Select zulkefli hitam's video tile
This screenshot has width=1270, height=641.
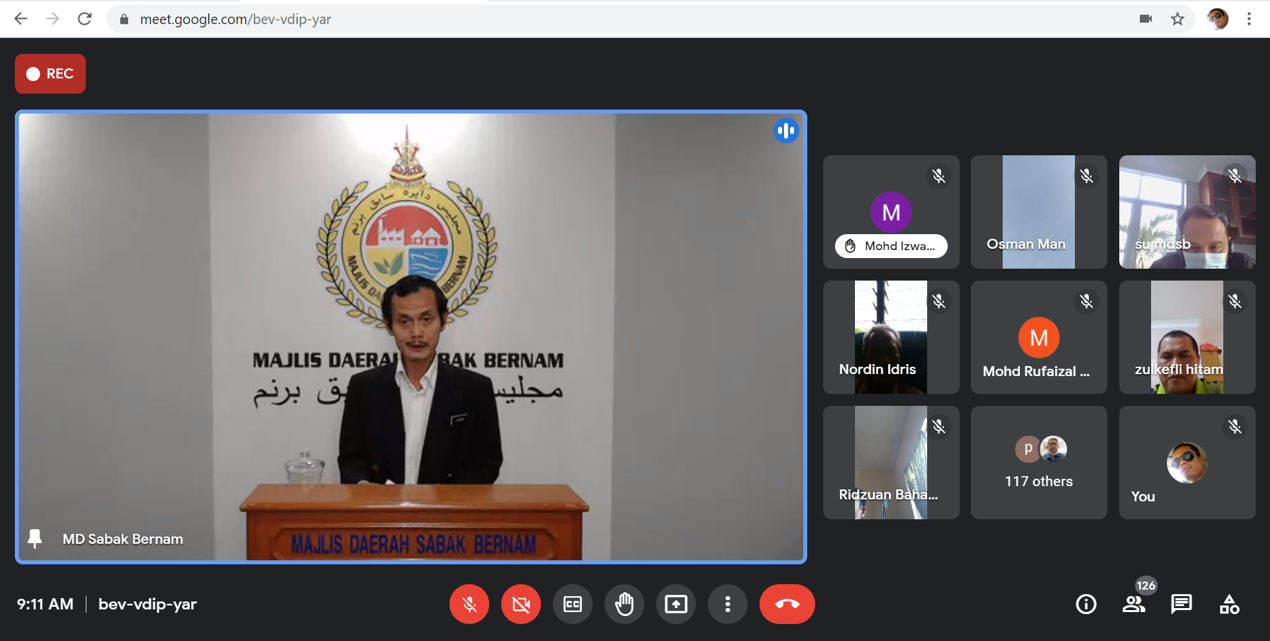pos(1187,337)
